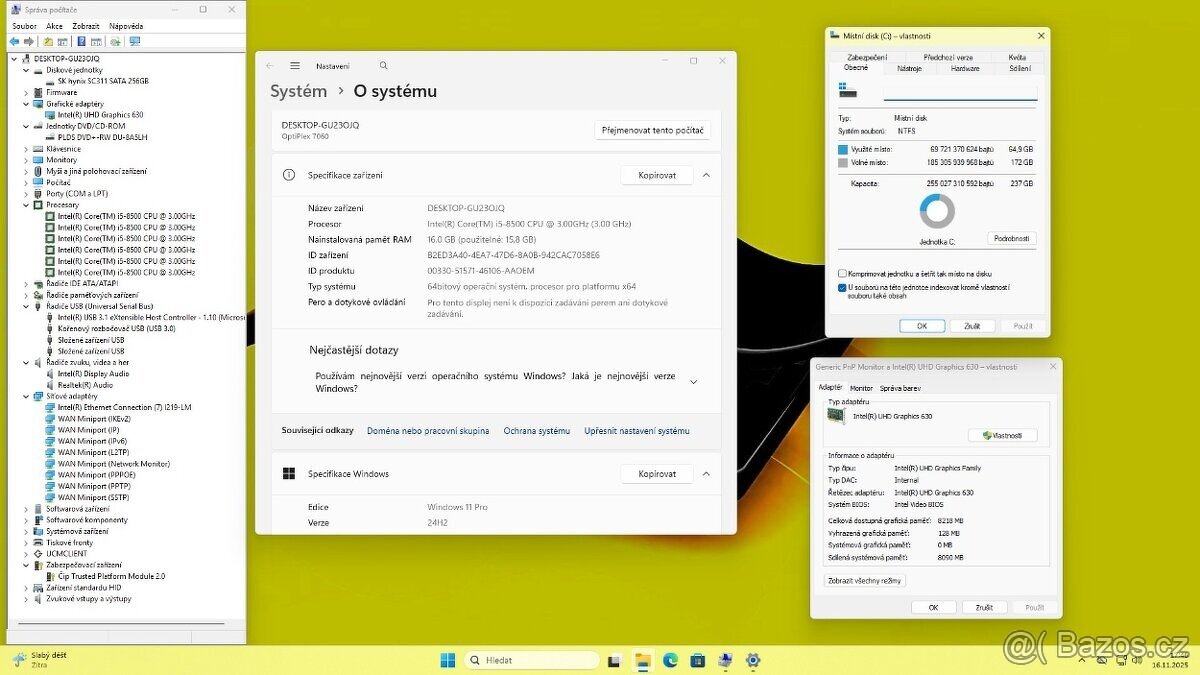
Task: Open the Device Manager back navigation arrow
Action: pos(14,41)
